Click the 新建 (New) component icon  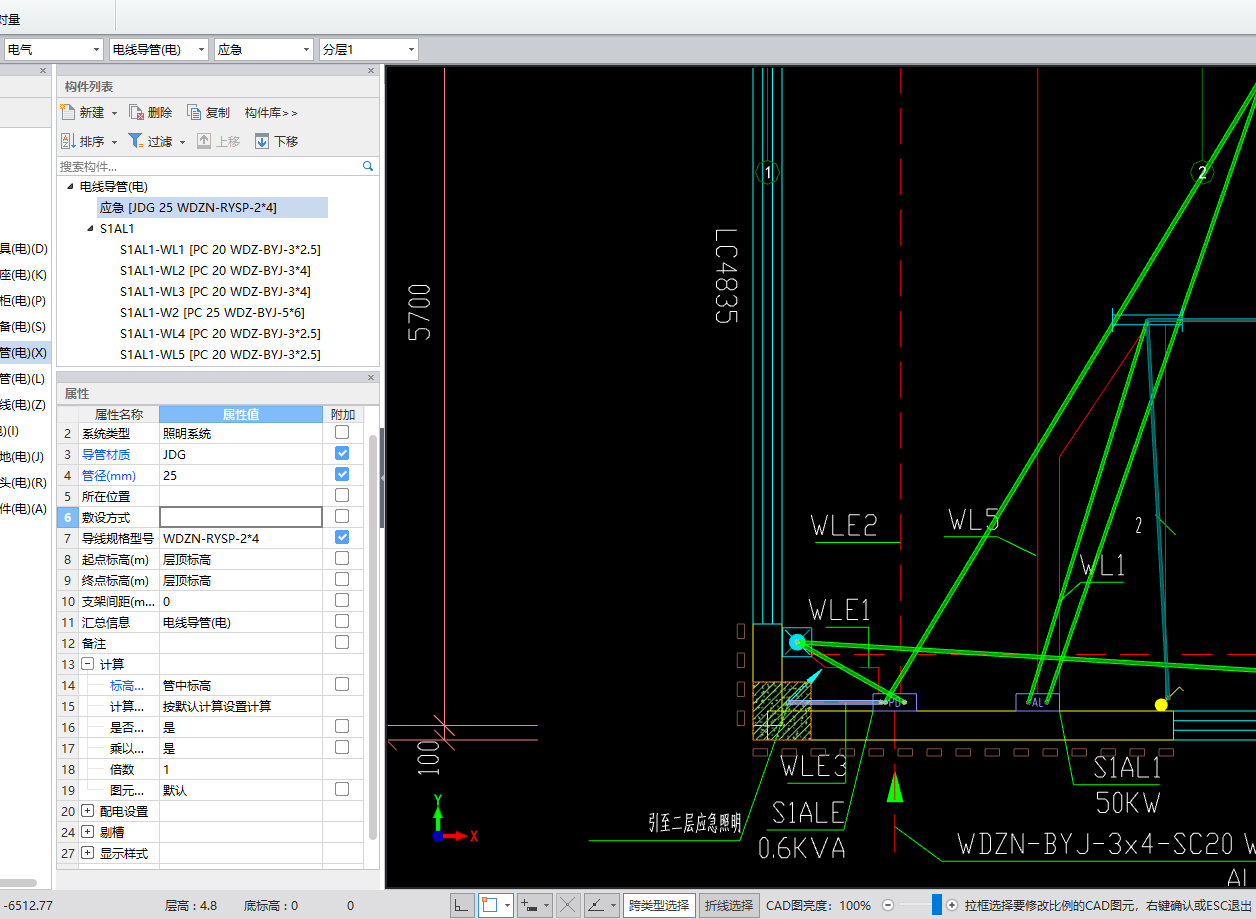tap(68, 113)
